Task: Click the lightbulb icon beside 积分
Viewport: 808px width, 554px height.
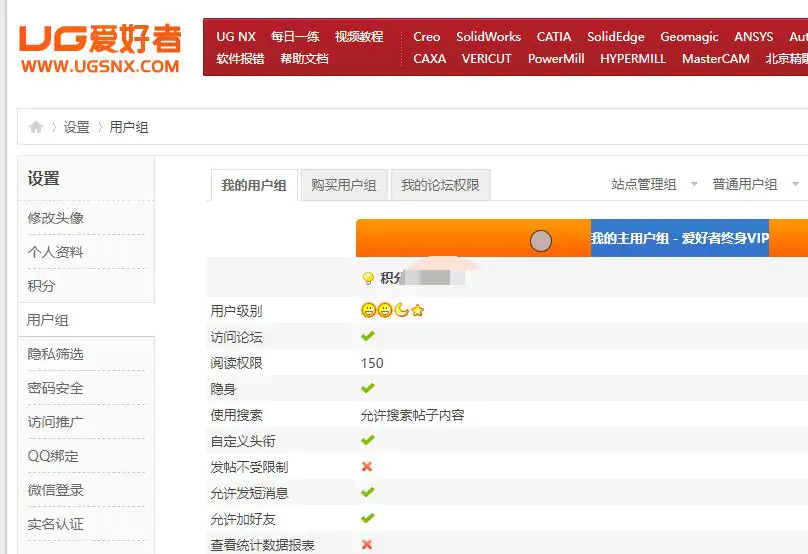Action: (x=368, y=278)
